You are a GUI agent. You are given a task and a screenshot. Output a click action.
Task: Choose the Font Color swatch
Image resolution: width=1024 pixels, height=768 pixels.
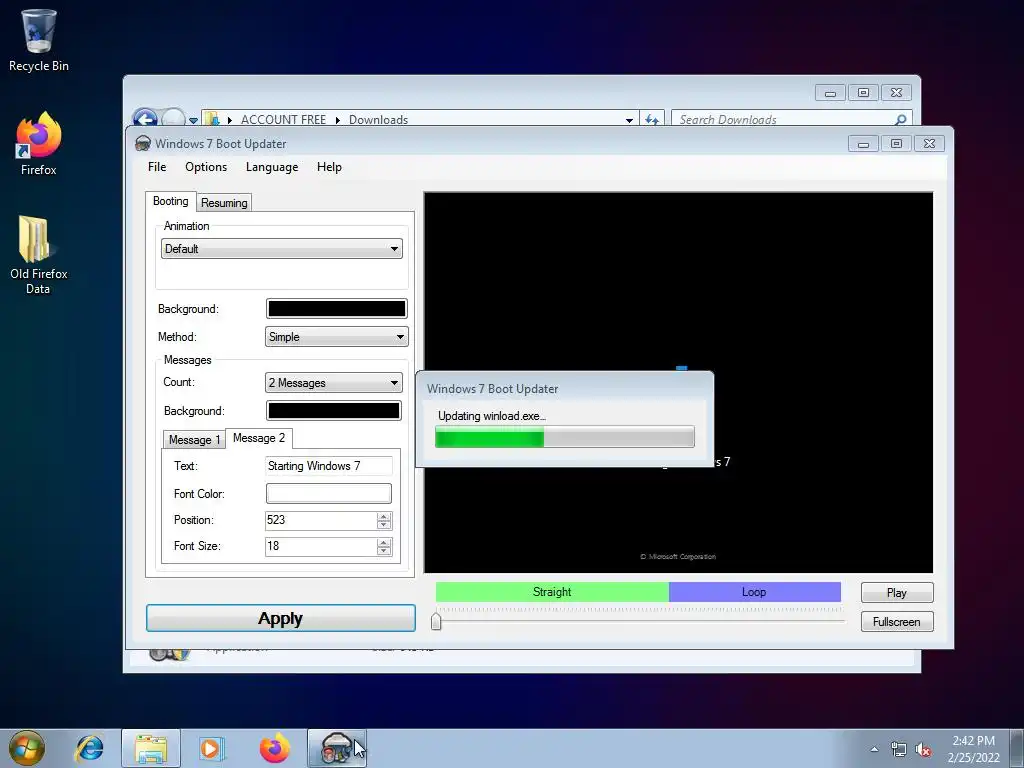click(x=328, y=493)
